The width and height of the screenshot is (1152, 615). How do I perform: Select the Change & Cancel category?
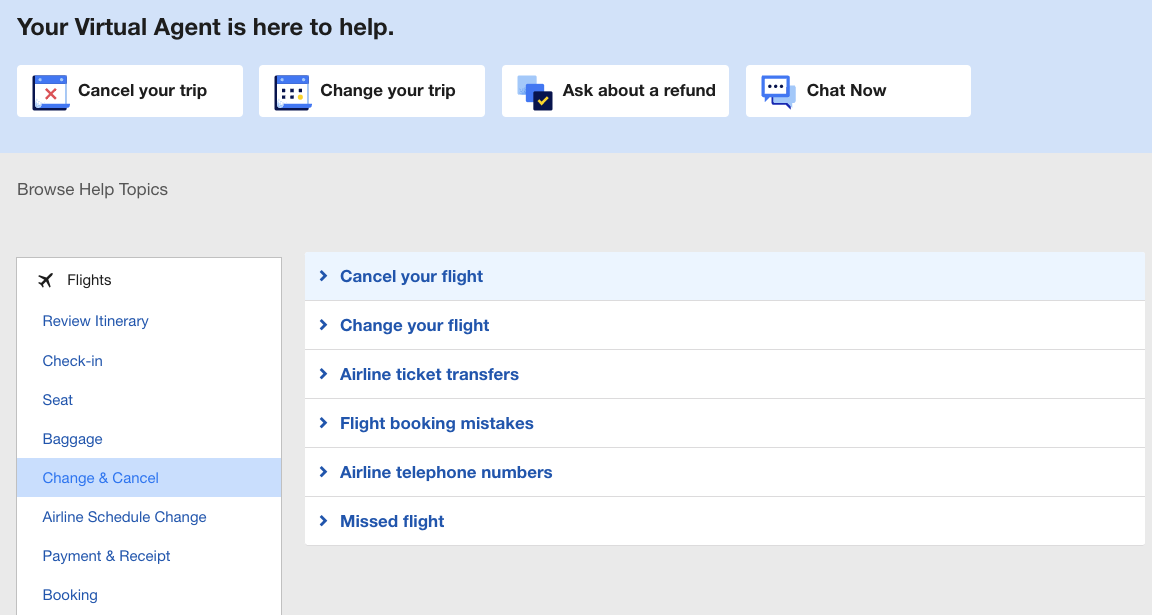tap(100, 478)
